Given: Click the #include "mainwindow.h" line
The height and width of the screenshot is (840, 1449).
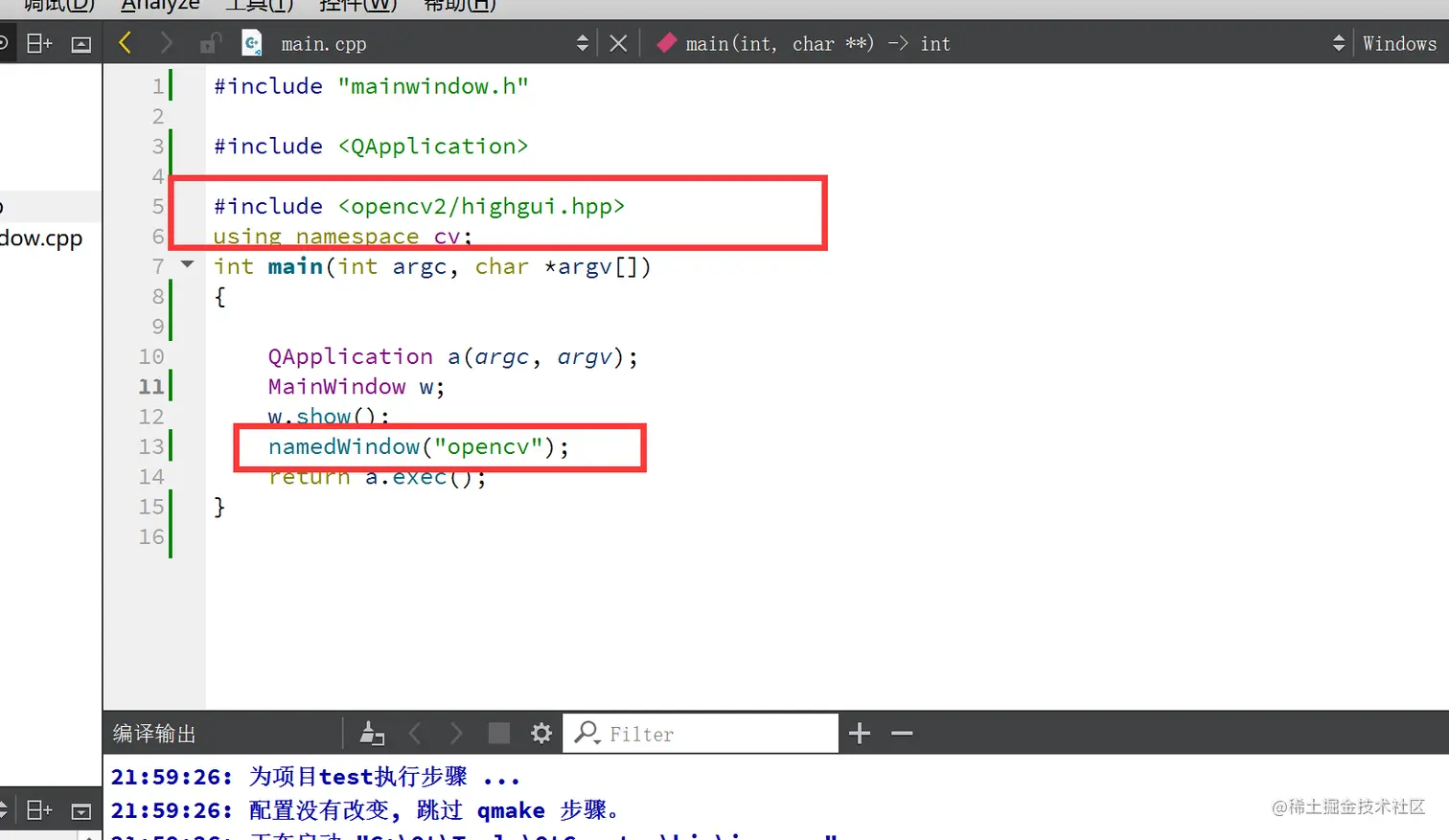Looking at the screenshot, I should click(x=371, y=86).
